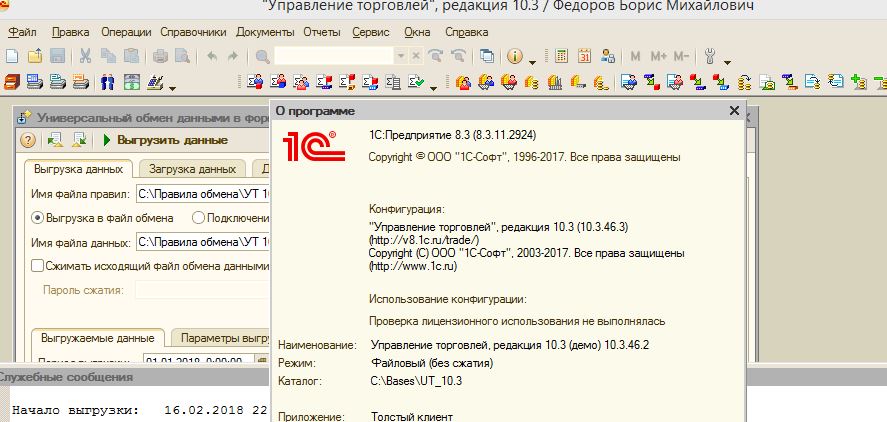The image size is (887, 422).
Task: Click the M memory button
Action: point(635,56)
